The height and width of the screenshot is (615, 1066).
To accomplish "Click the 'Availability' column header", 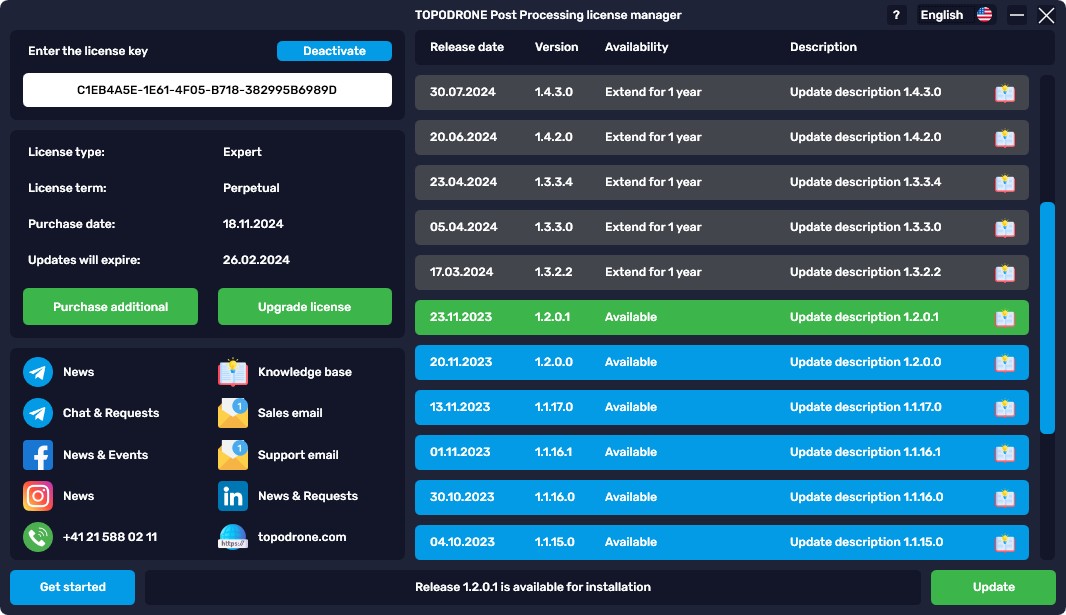I will tap(636, 47).
